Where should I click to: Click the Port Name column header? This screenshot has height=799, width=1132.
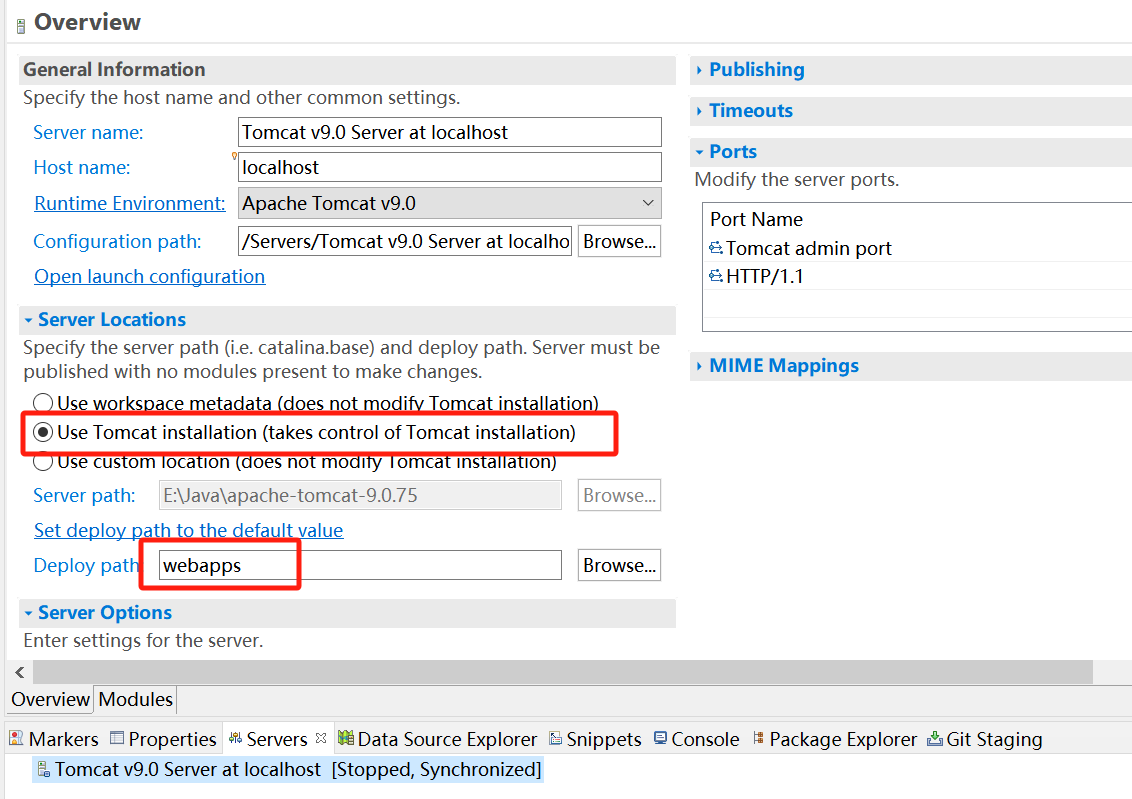[x=756, y=219]
